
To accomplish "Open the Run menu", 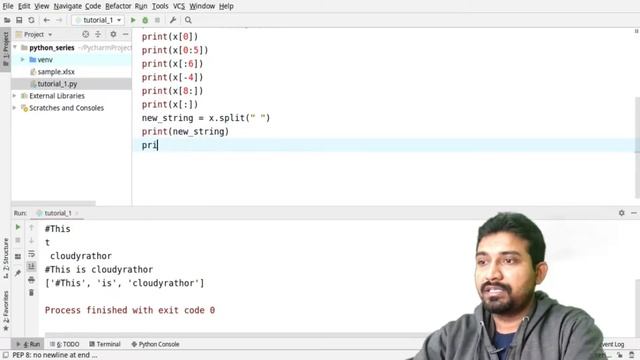I will 141,6.
